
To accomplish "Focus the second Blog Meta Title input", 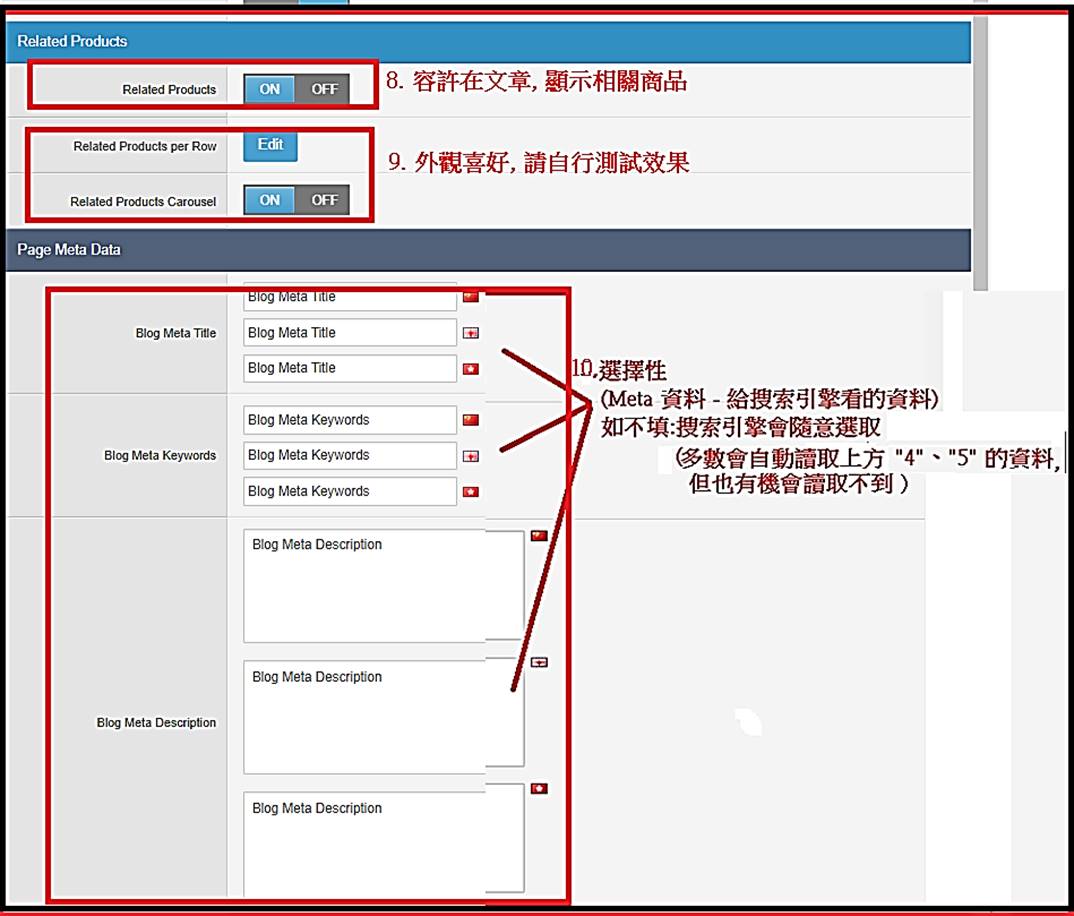I will click(x=349, y=333).
